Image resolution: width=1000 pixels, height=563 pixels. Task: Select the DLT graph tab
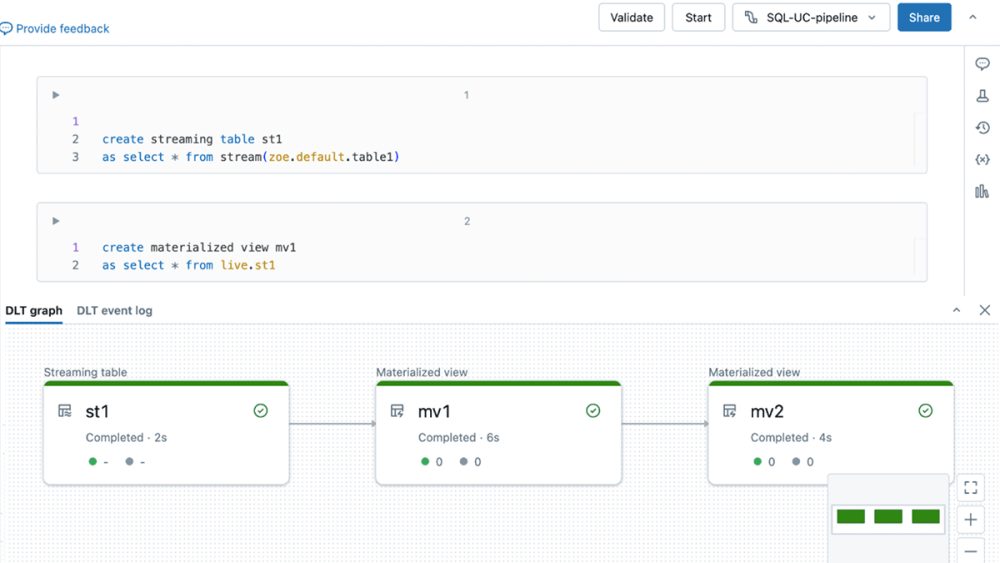(34, 311)
